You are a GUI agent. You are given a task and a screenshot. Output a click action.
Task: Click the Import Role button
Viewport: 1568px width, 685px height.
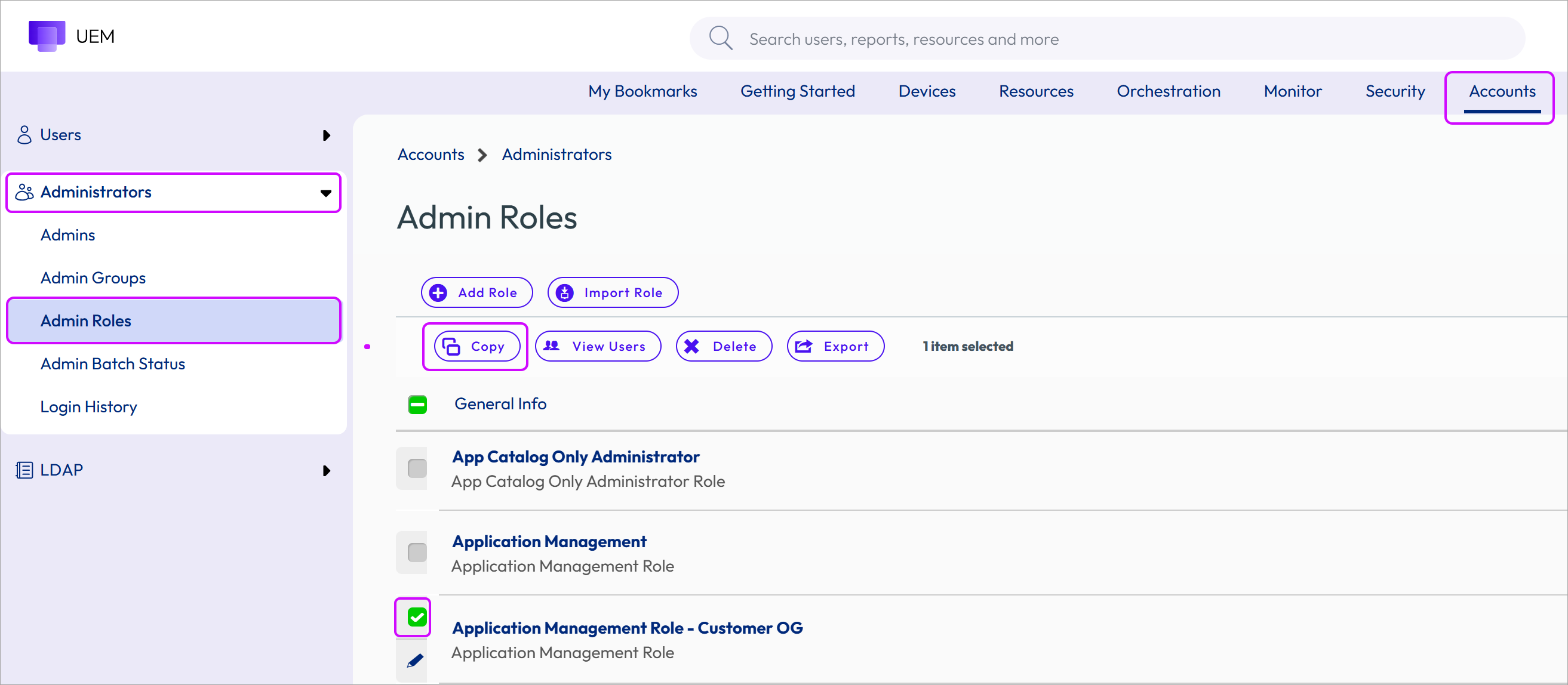click(x=613, y=292)
